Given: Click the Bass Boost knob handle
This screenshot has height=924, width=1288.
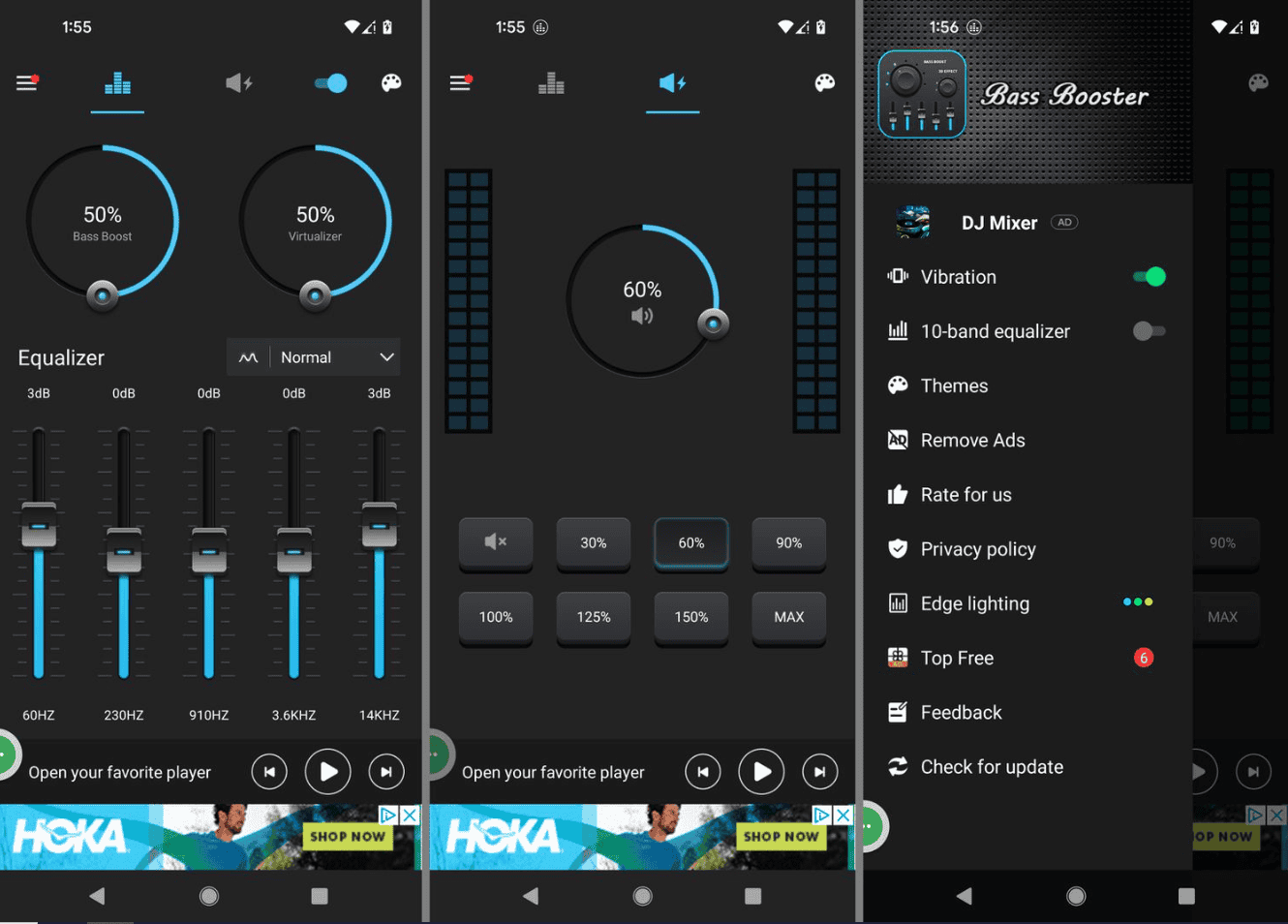Looking at the screenshot, I should pos(103,294).
